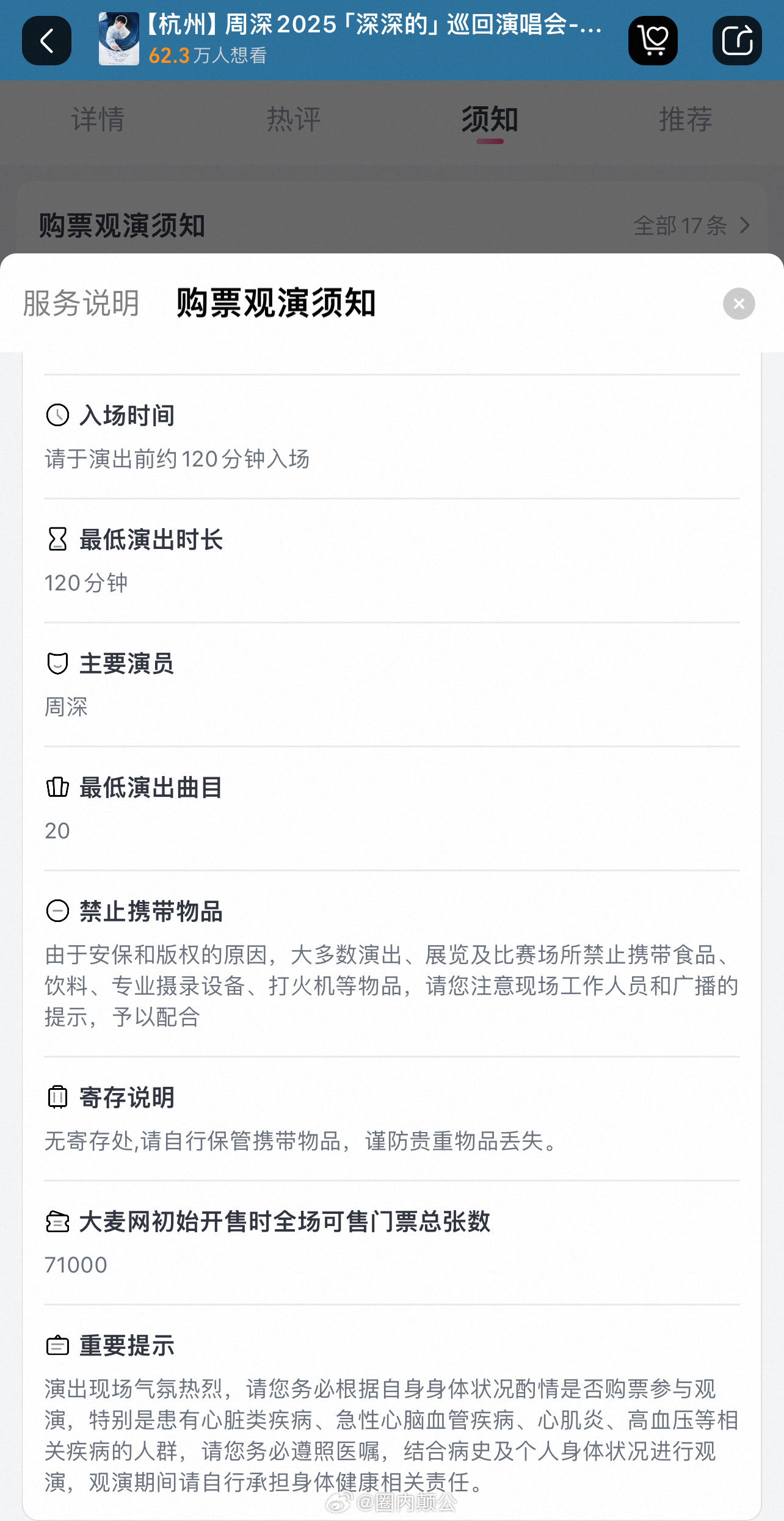
Task: Click the prohibited icon beside 禁止携带物品
Action: (x=57, y=911)
